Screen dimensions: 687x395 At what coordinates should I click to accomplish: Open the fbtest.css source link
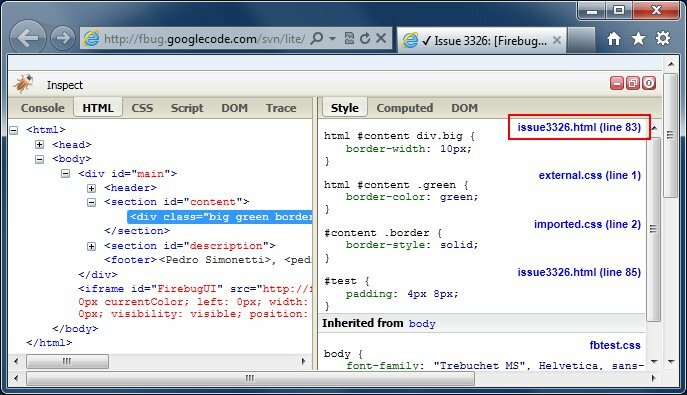pyautogui.click(x=615, y=345)
